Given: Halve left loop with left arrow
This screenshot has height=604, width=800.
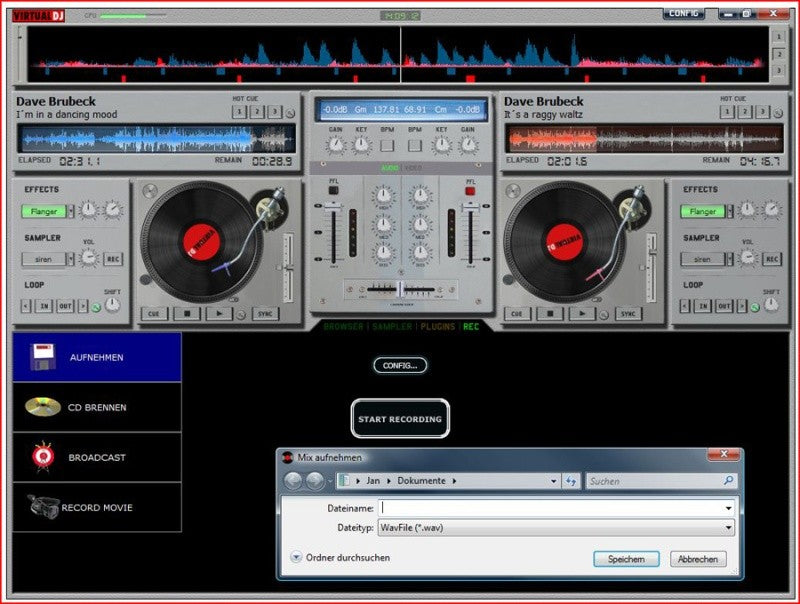Looking at the screenshot, I should tap(26, 306).
